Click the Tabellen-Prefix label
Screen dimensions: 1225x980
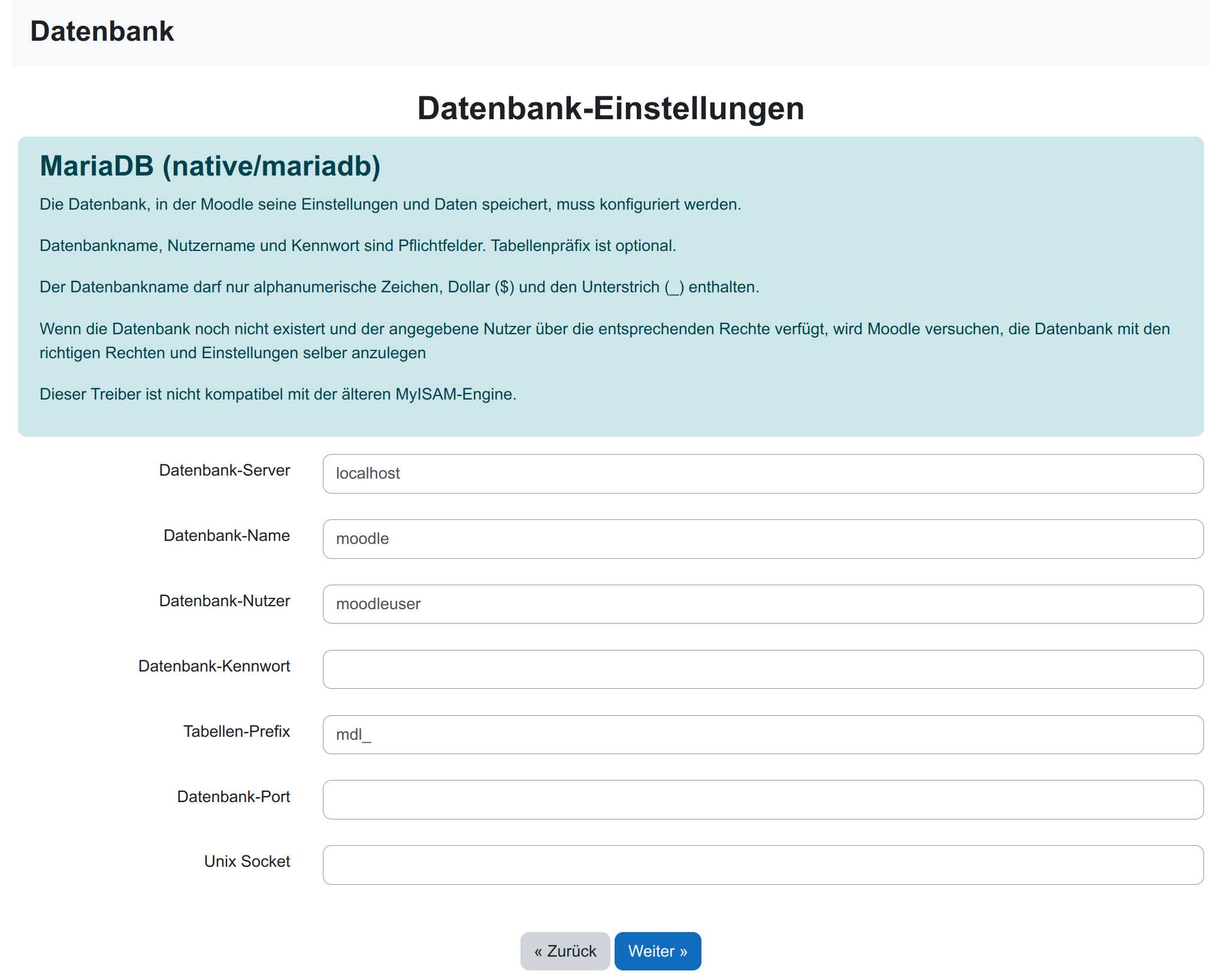pos(237,731)
